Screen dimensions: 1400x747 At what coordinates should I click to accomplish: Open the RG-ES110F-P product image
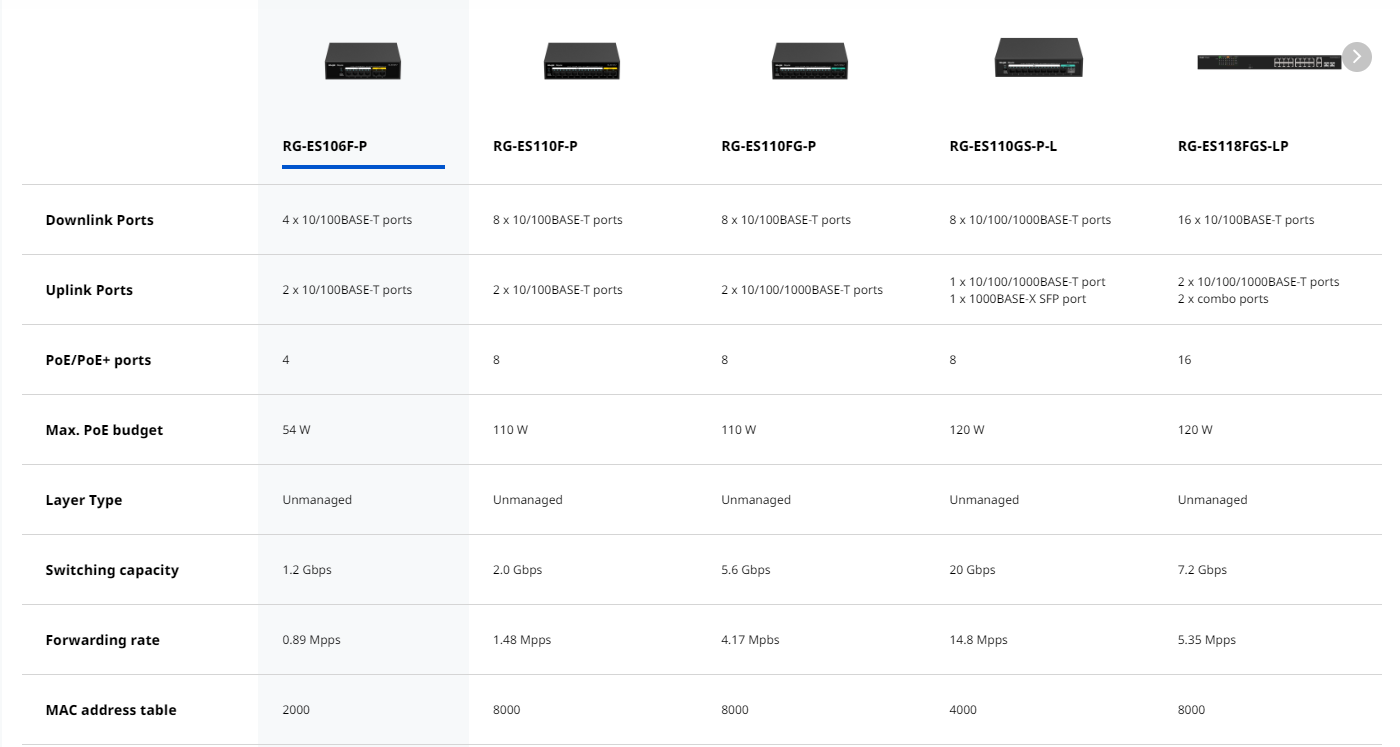(581, 61)
